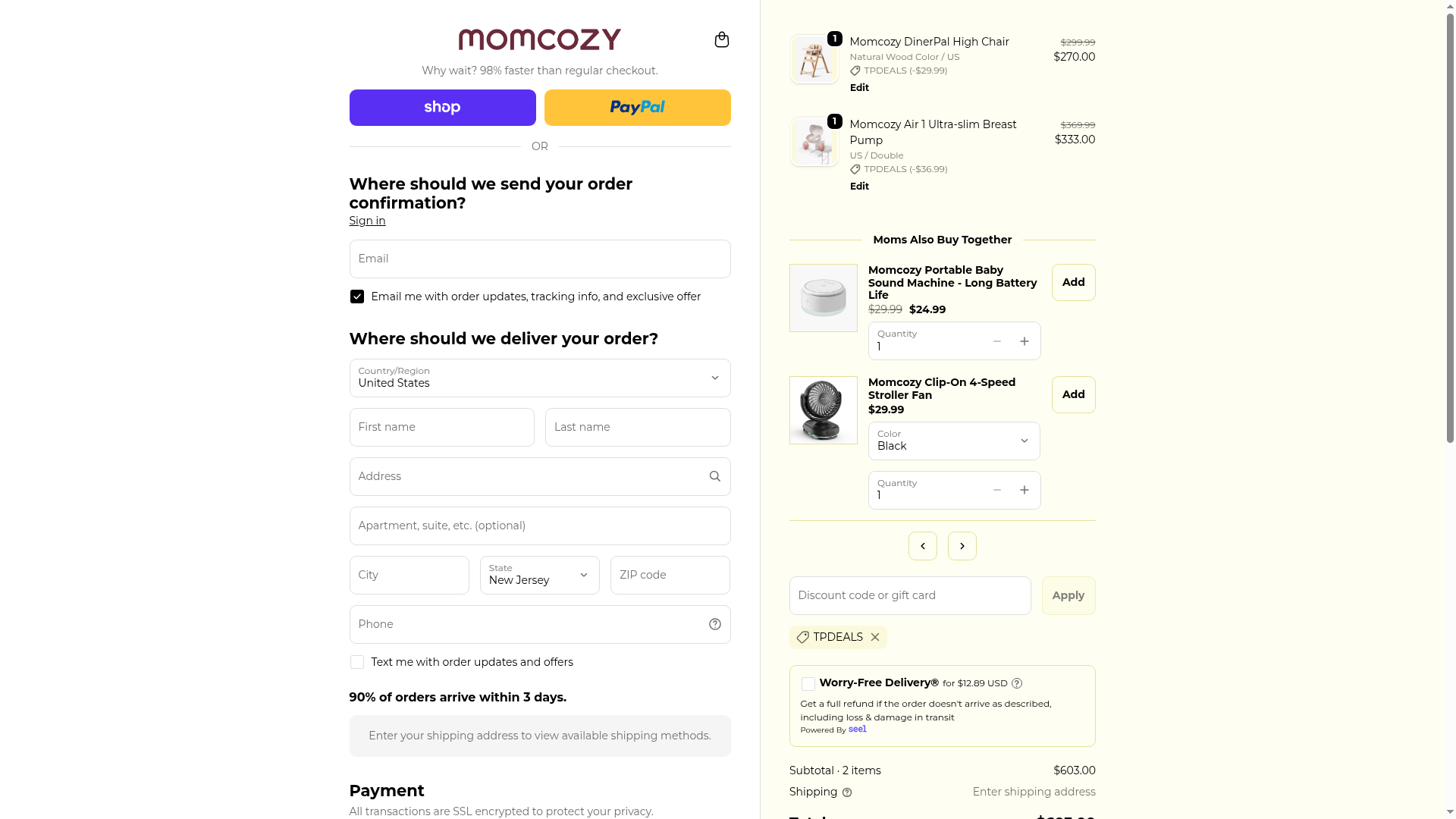Add the Portable Baby Sound Machine
The height and width of the screenshot is (819, 1456).
coord(1073,282)
